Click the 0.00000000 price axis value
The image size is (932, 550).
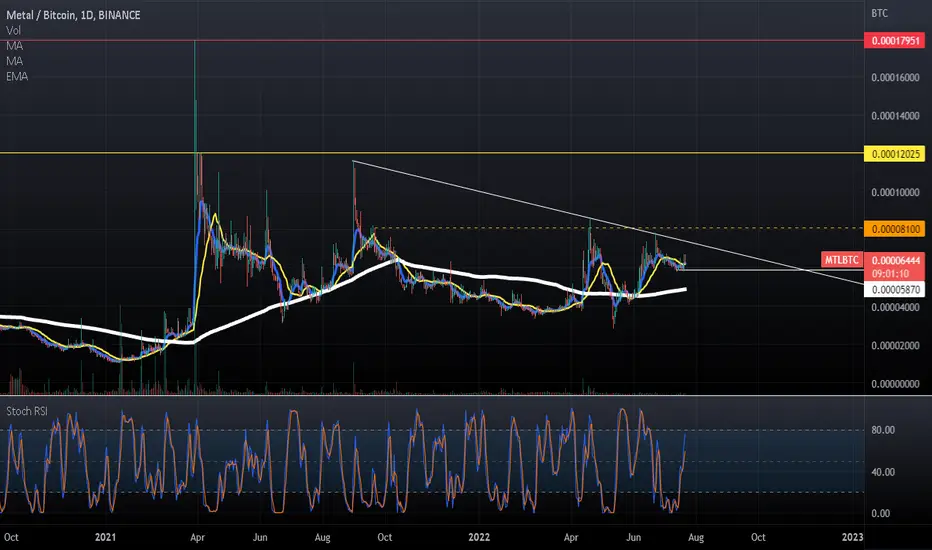895,384
